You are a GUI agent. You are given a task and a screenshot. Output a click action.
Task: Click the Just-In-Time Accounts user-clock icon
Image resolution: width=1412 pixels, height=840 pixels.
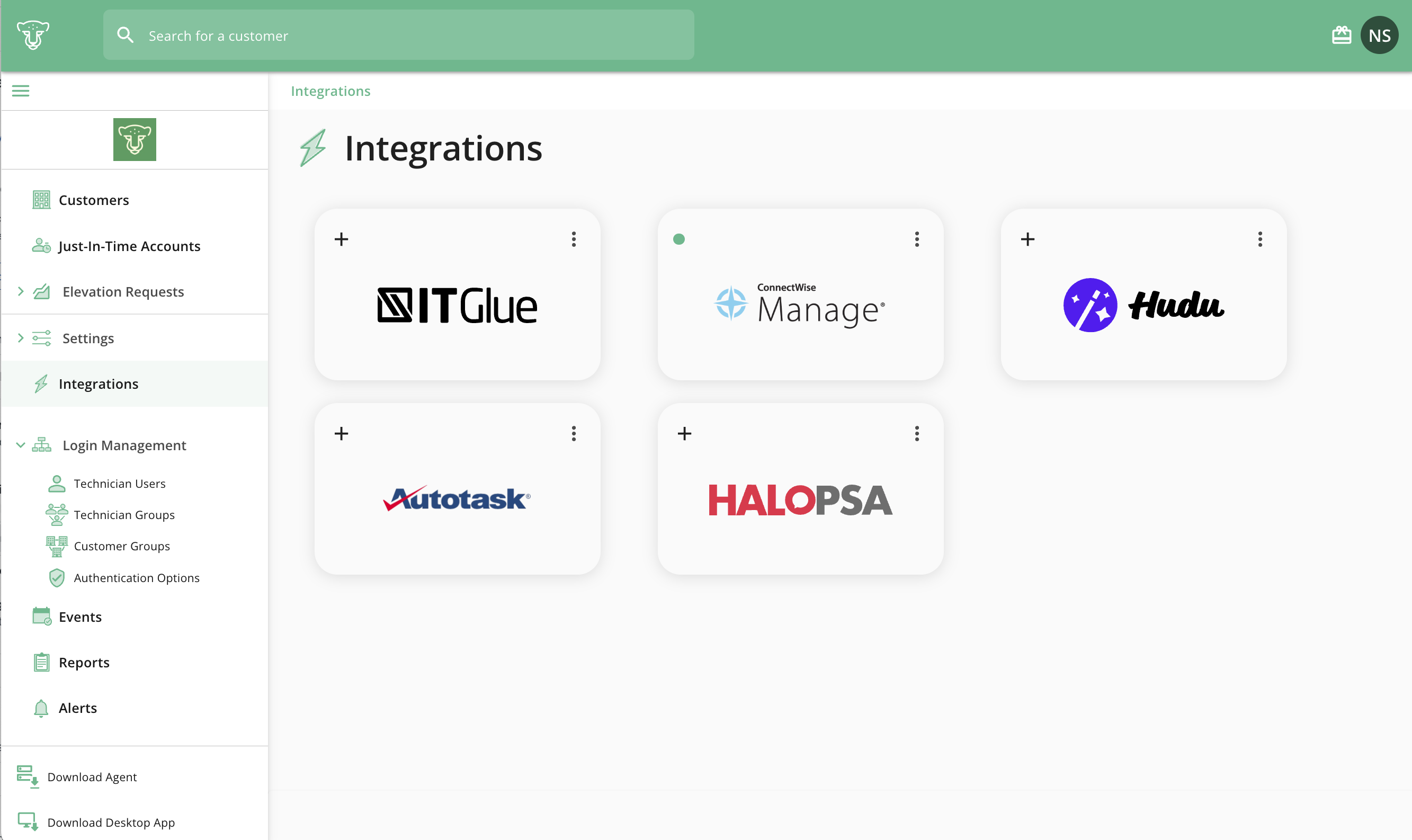[41, 246]
